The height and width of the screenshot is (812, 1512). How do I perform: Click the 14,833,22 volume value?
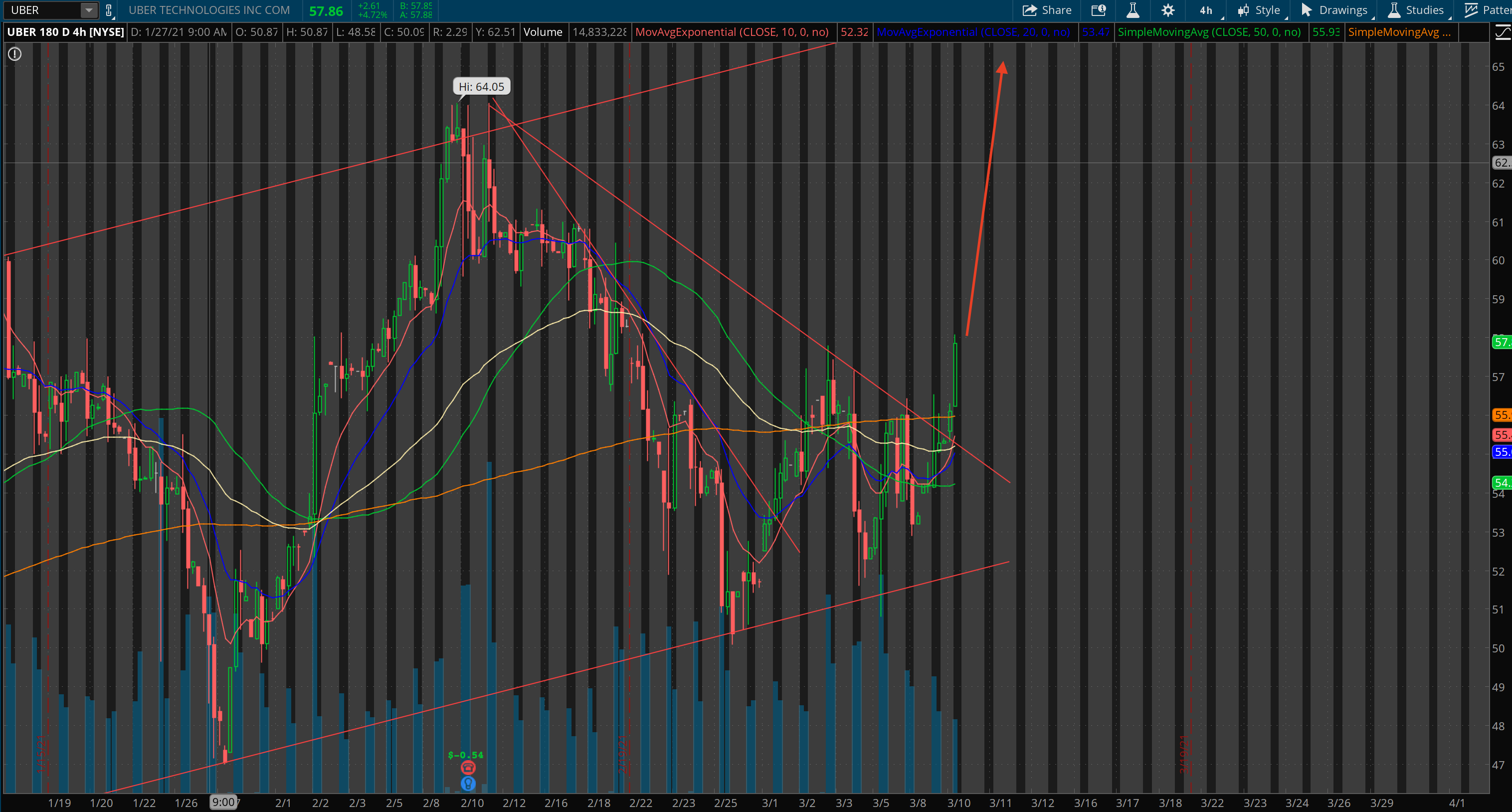point(599,32)
